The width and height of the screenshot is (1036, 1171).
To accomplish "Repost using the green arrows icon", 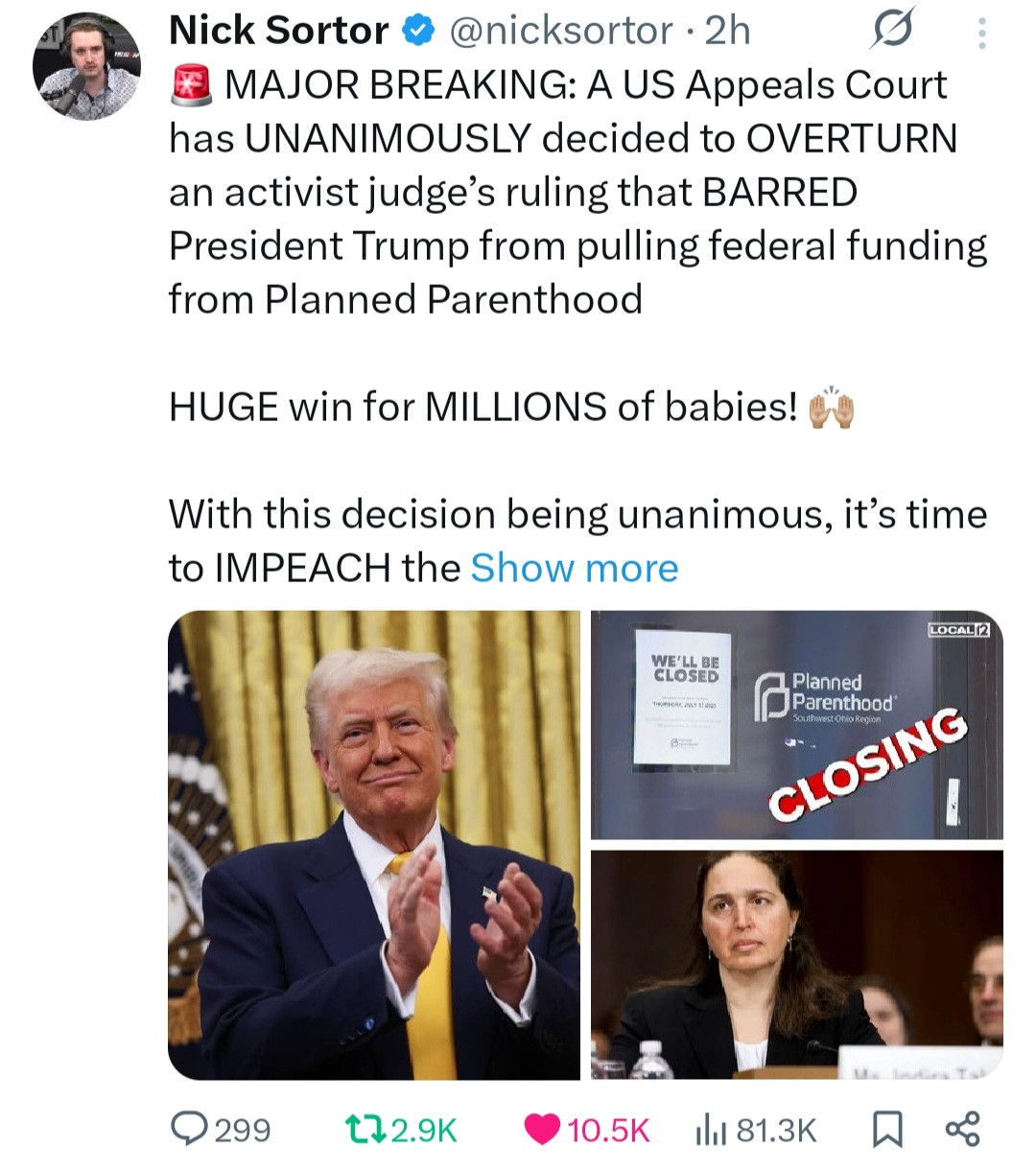I will coord(365,1129).
